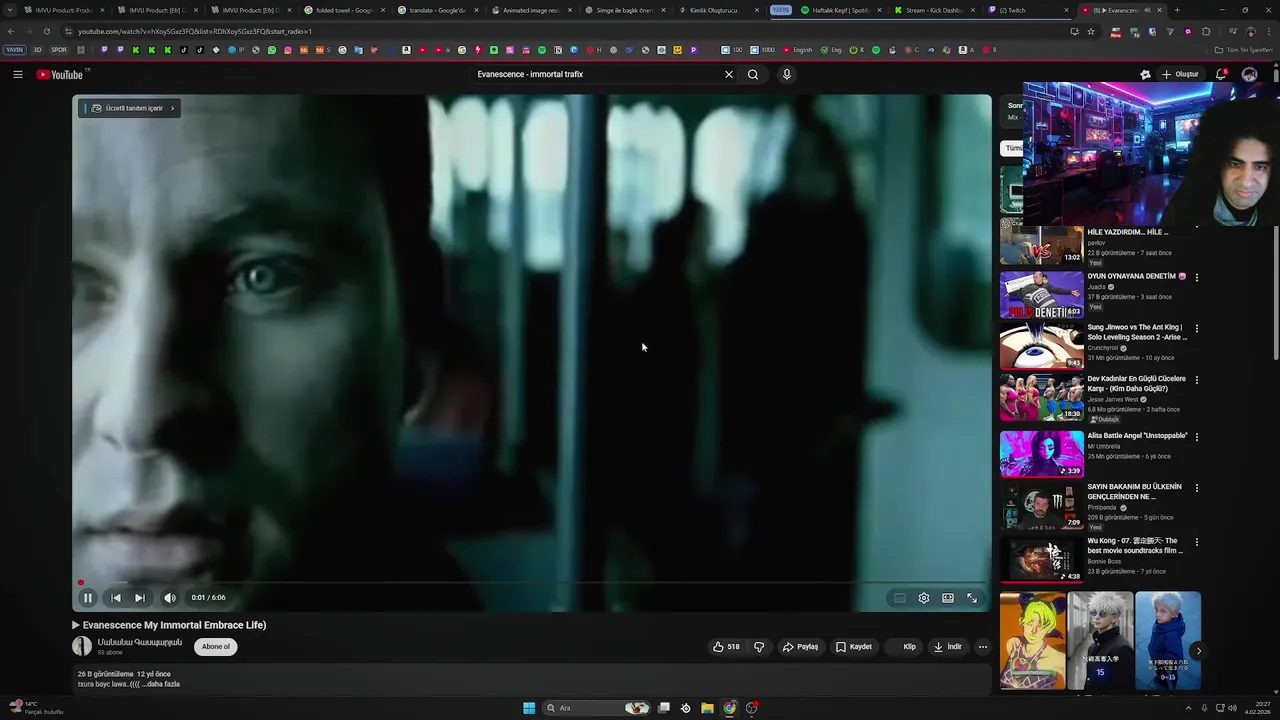1280x720 pixels.
Task: Switch to theater mode
Action: tap(948, 598)
